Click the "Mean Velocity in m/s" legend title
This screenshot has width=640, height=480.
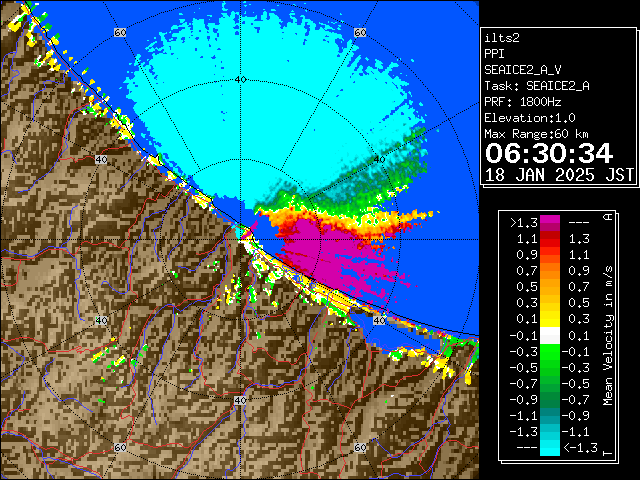point(608,336)
